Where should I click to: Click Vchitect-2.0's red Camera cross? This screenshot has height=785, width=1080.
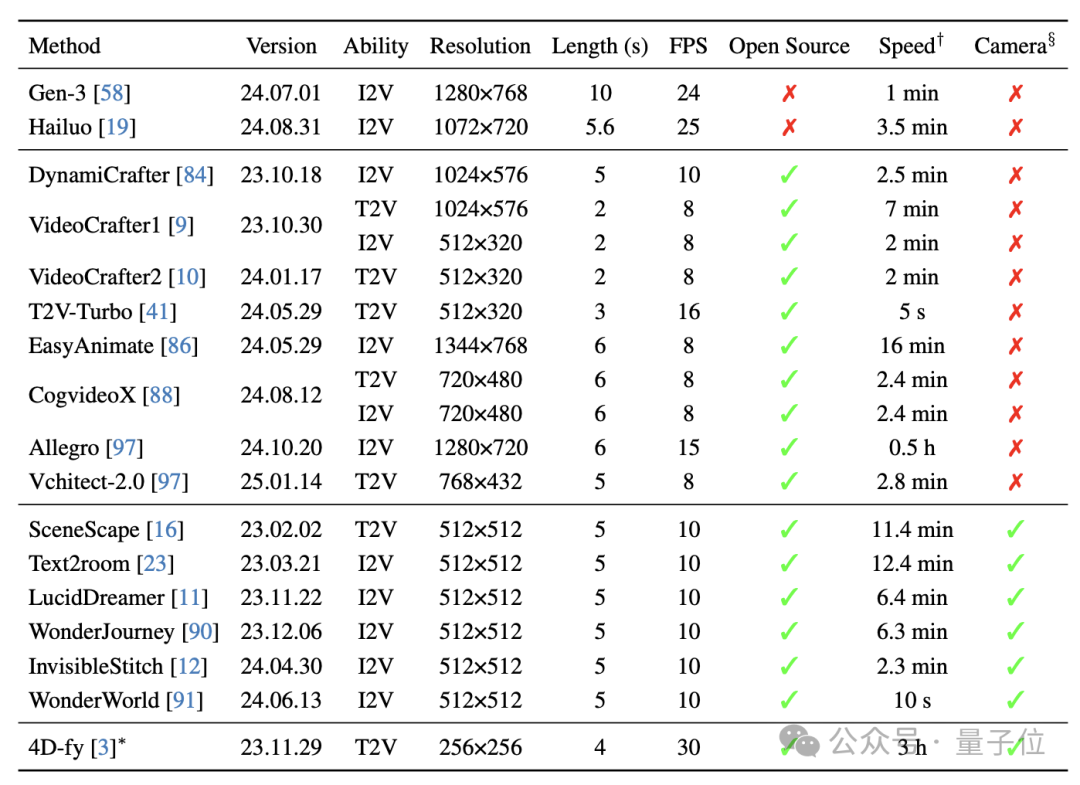[x=1015, y=481]
